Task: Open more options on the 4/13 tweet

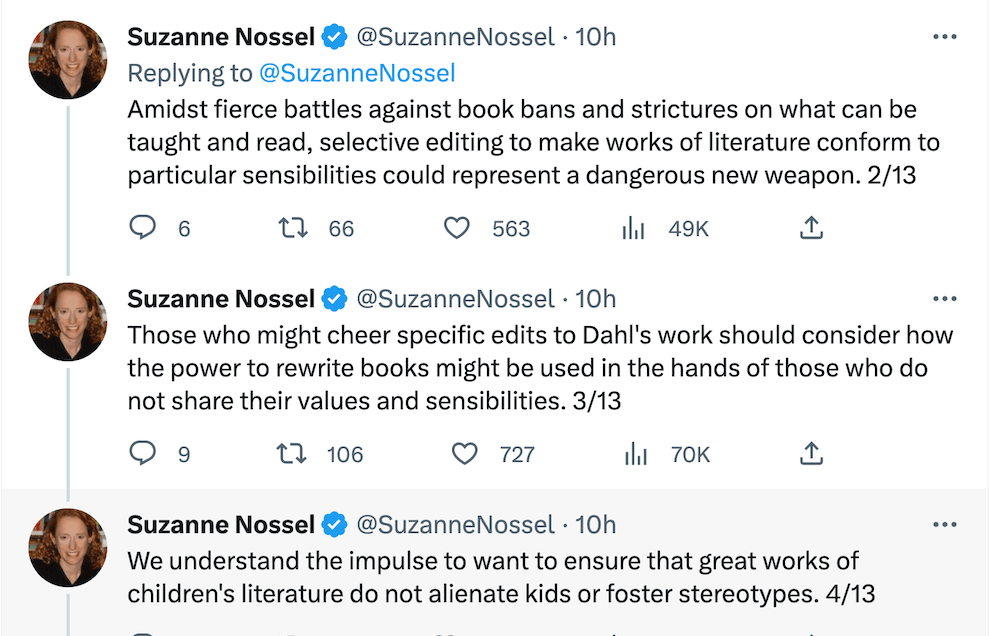Action: click(x=944, y=525)
